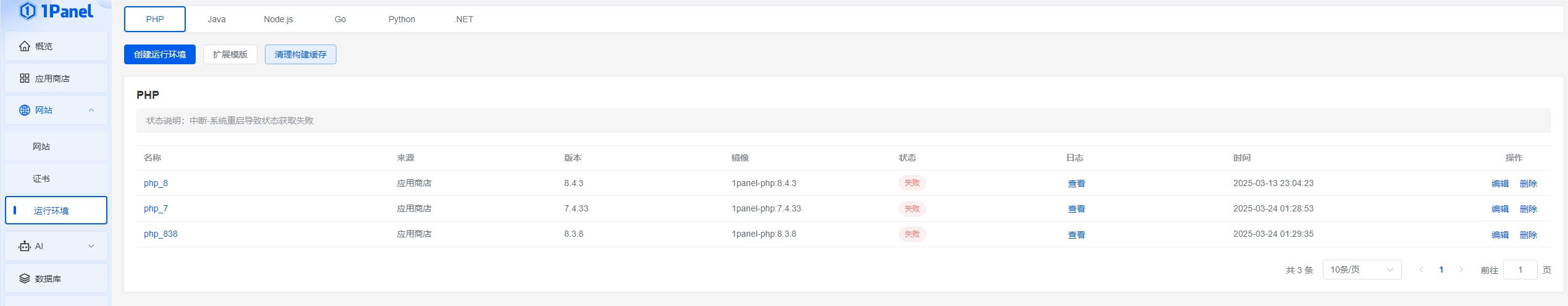View the log for php_838
Viewport: 1568px width, 306px height.
1077,235
